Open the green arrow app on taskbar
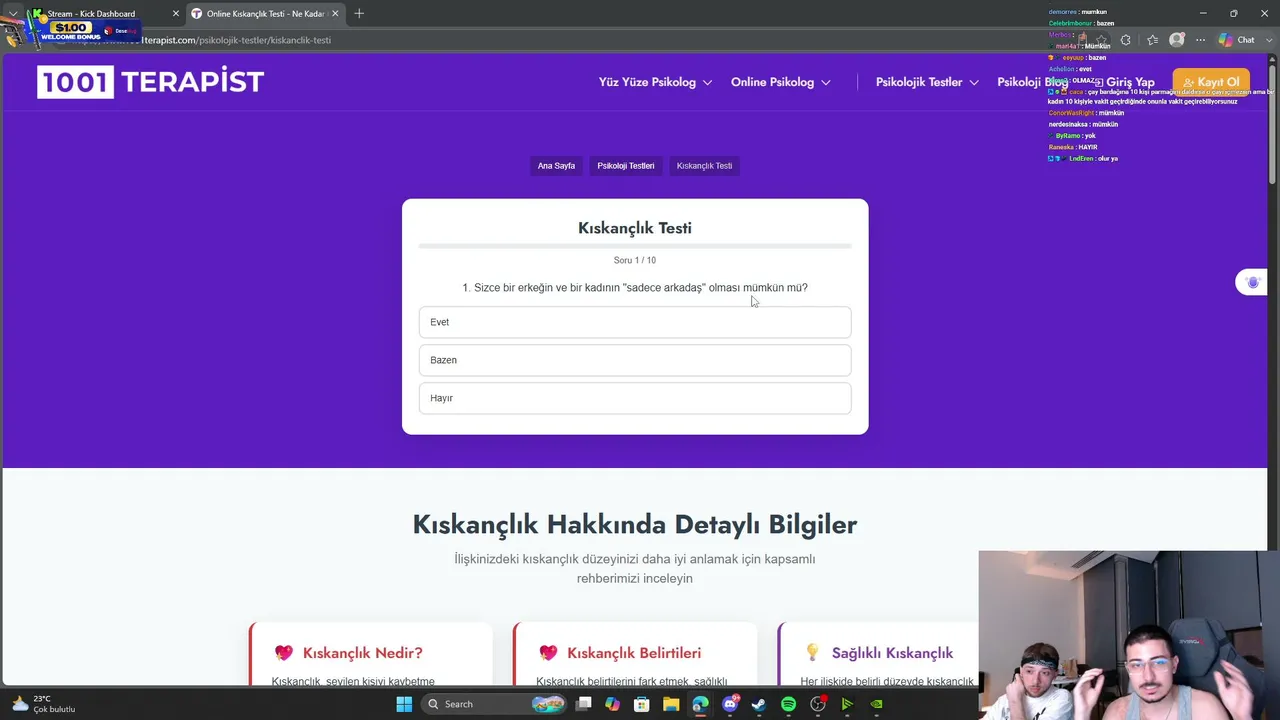 tap(847, 704)
